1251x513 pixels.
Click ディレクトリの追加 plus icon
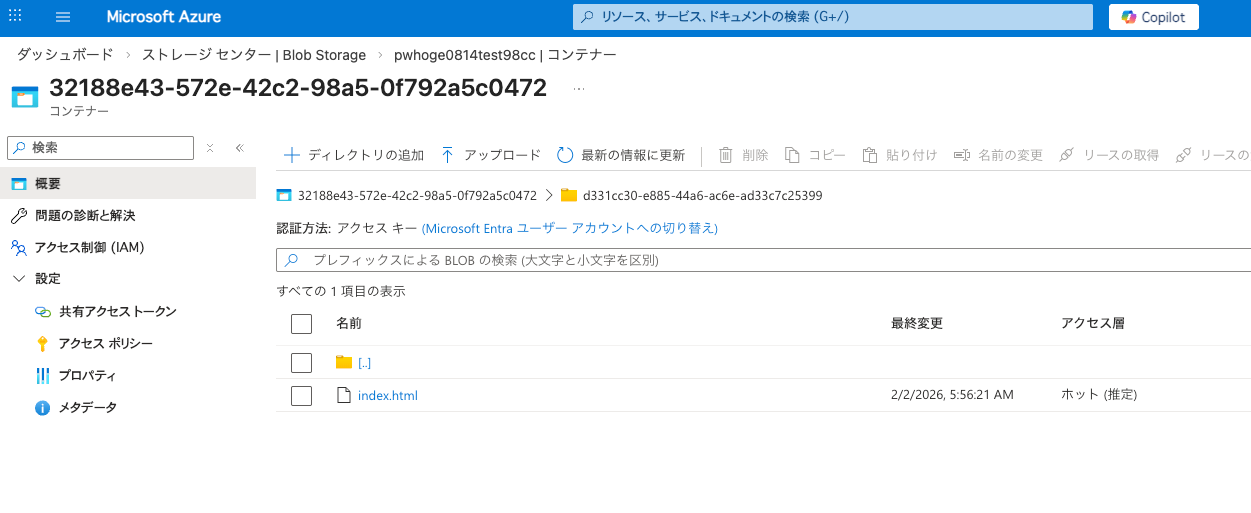[x=292, y=155]
